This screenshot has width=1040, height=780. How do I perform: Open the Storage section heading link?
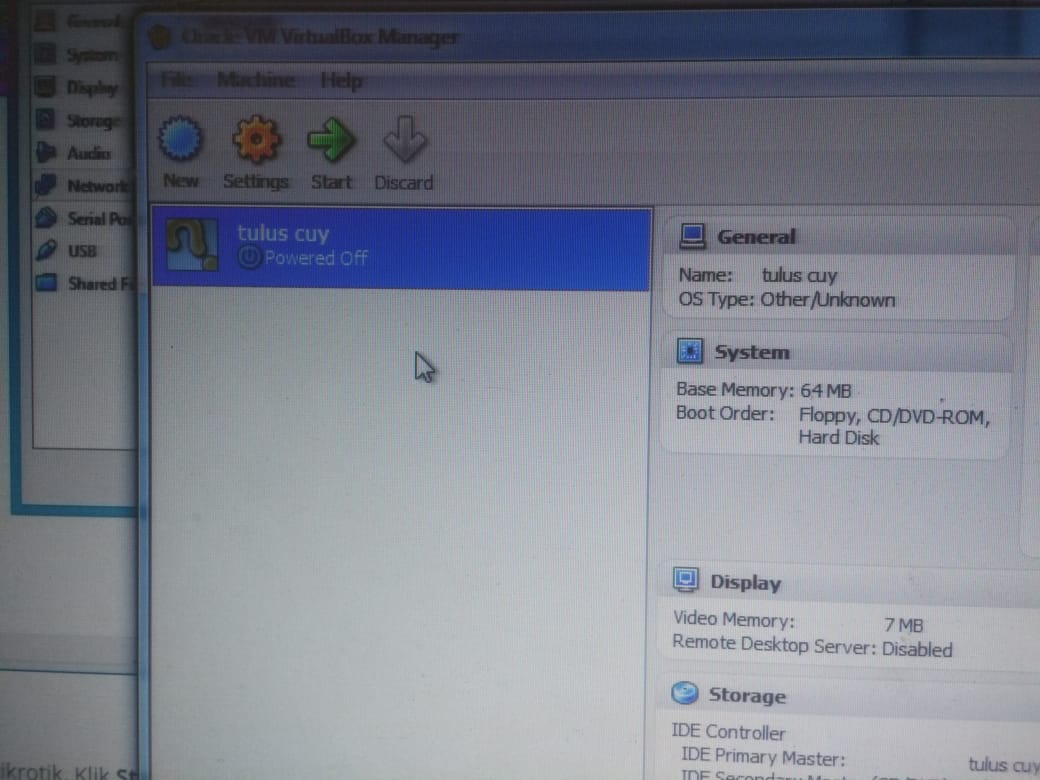[747, 695]
